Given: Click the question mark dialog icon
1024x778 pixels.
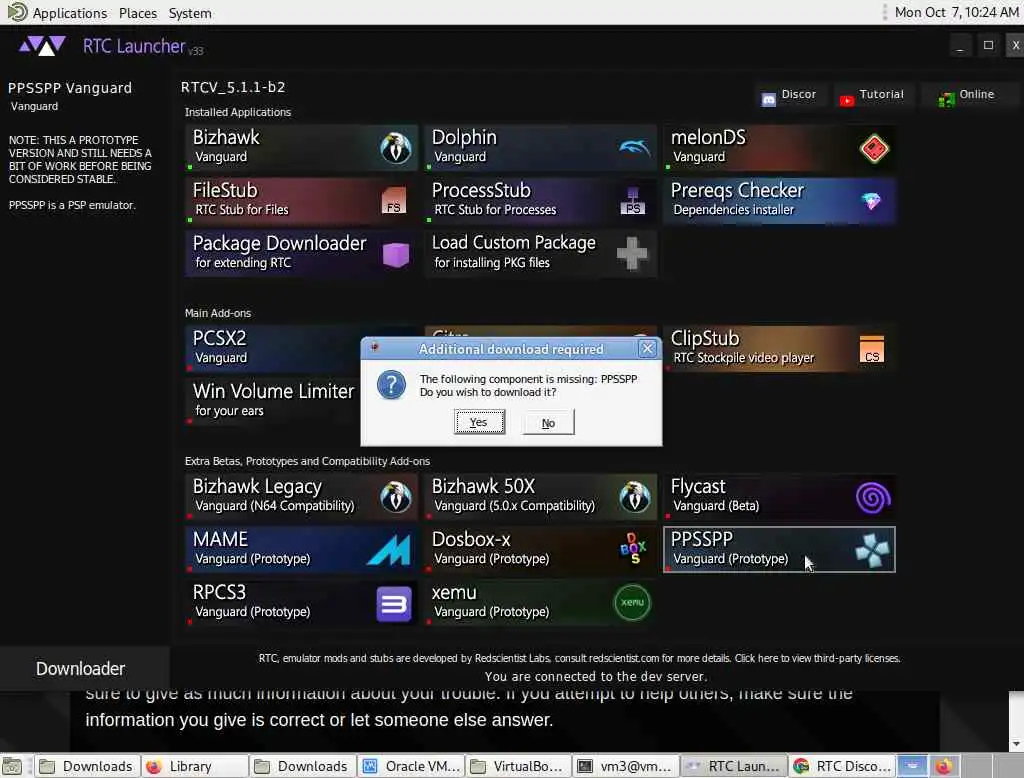Looking at the screenshot, I should point(391,385).
